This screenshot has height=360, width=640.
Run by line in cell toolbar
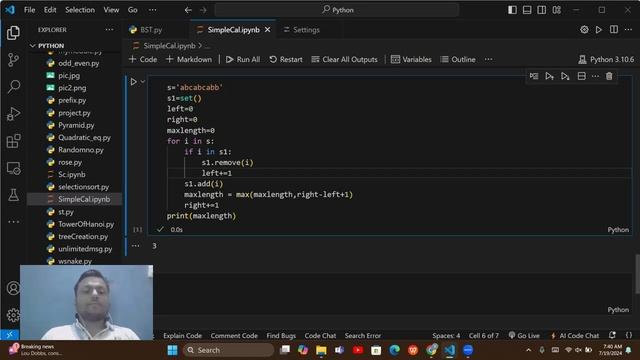(534, 76)
